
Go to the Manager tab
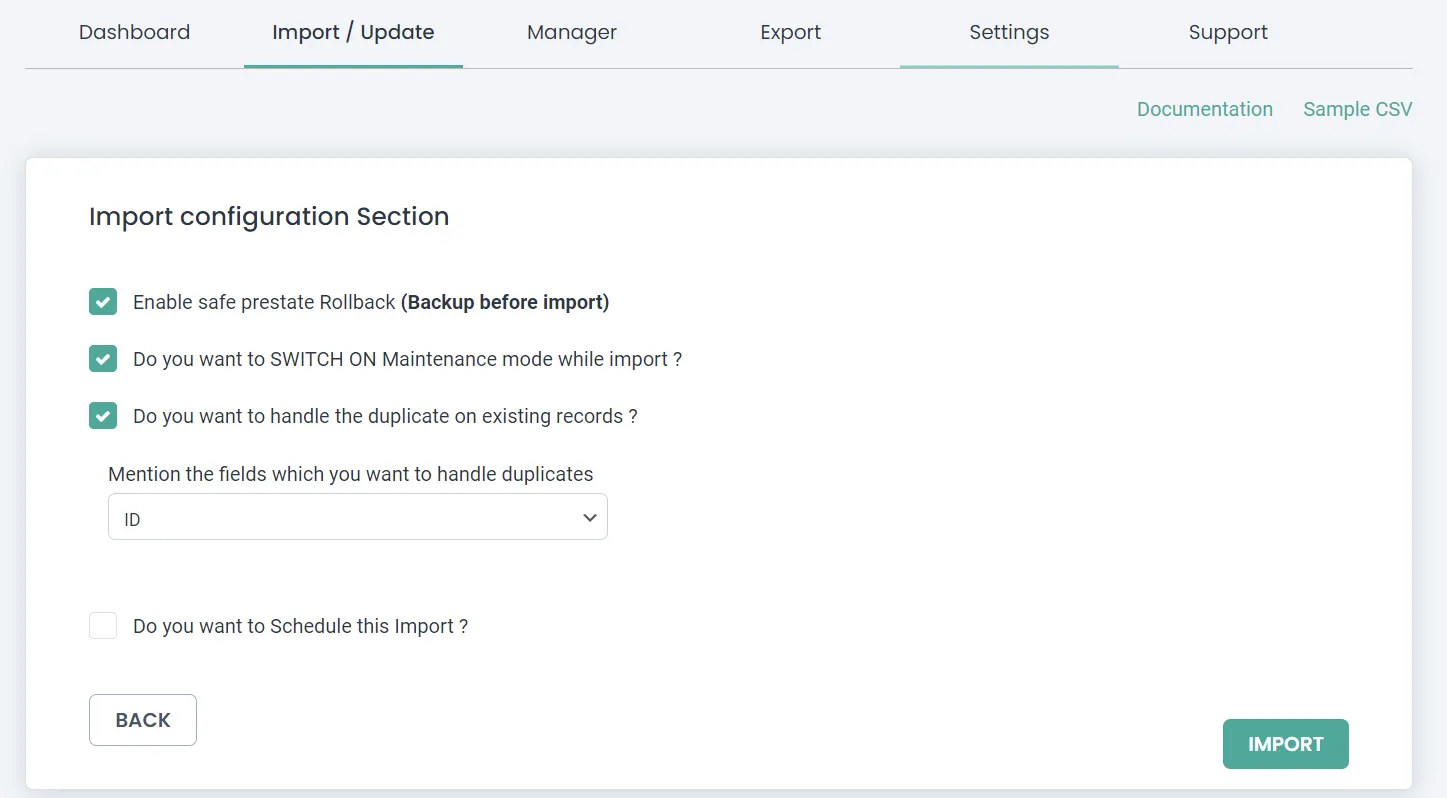click(x=572, y=32)
